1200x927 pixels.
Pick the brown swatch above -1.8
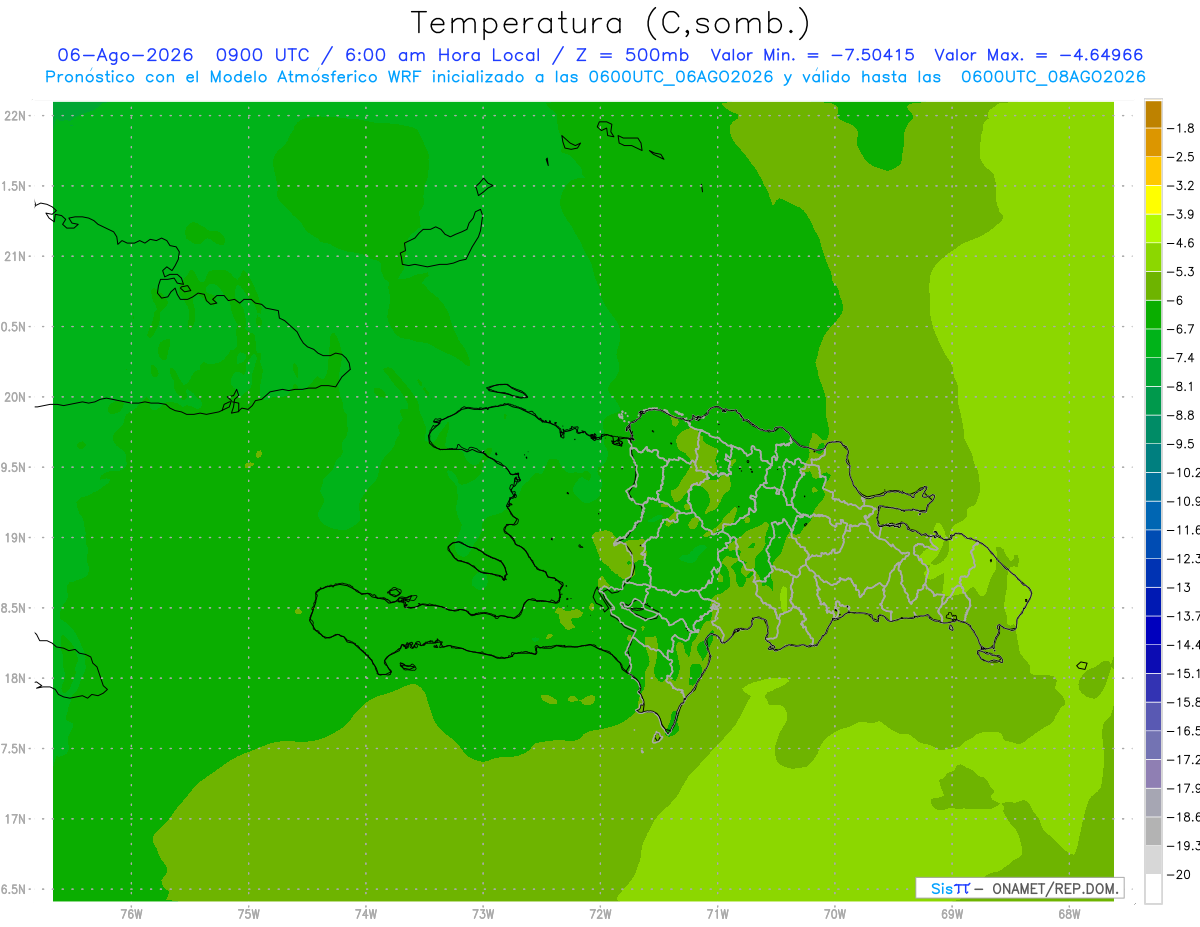click(x=1153, y=114)
